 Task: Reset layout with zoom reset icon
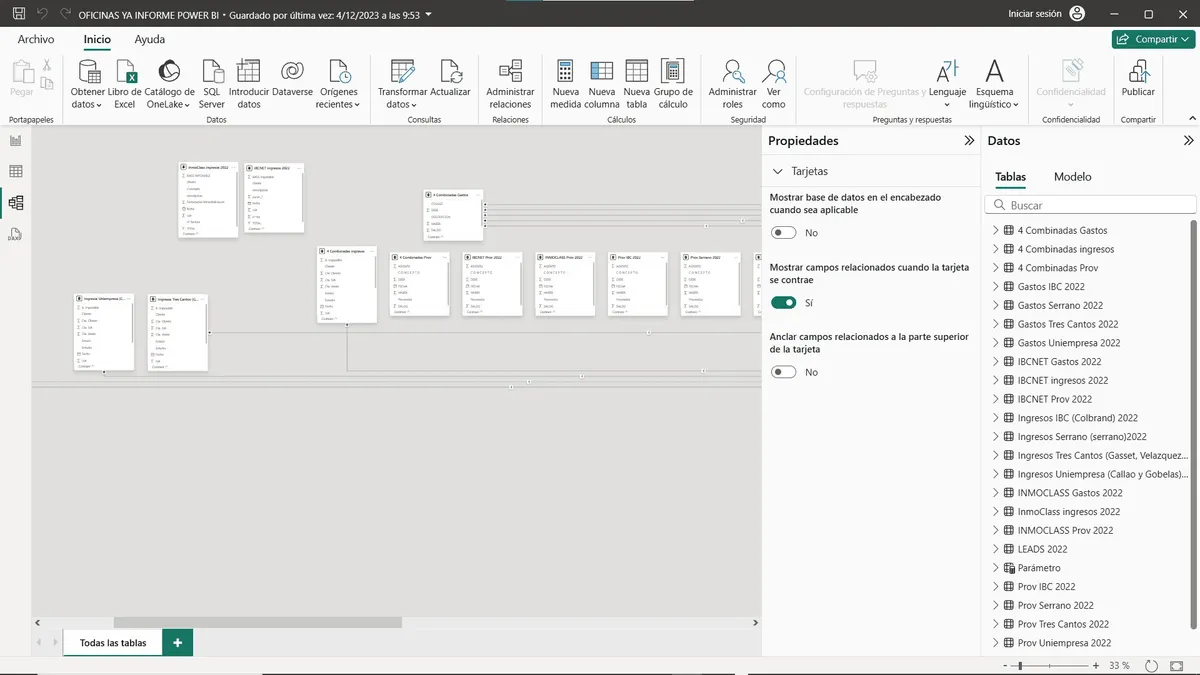point(1151,665)
